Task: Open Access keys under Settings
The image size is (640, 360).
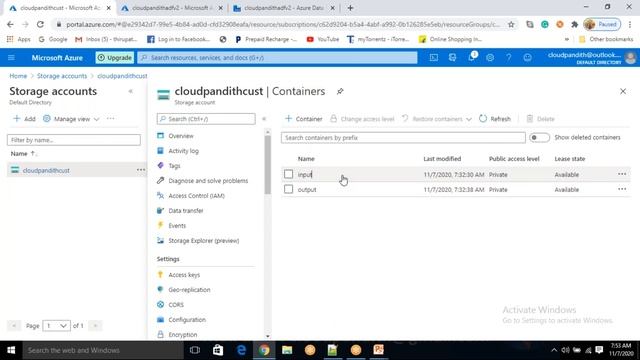Action: pyautogui.click(x=184, y=275)
